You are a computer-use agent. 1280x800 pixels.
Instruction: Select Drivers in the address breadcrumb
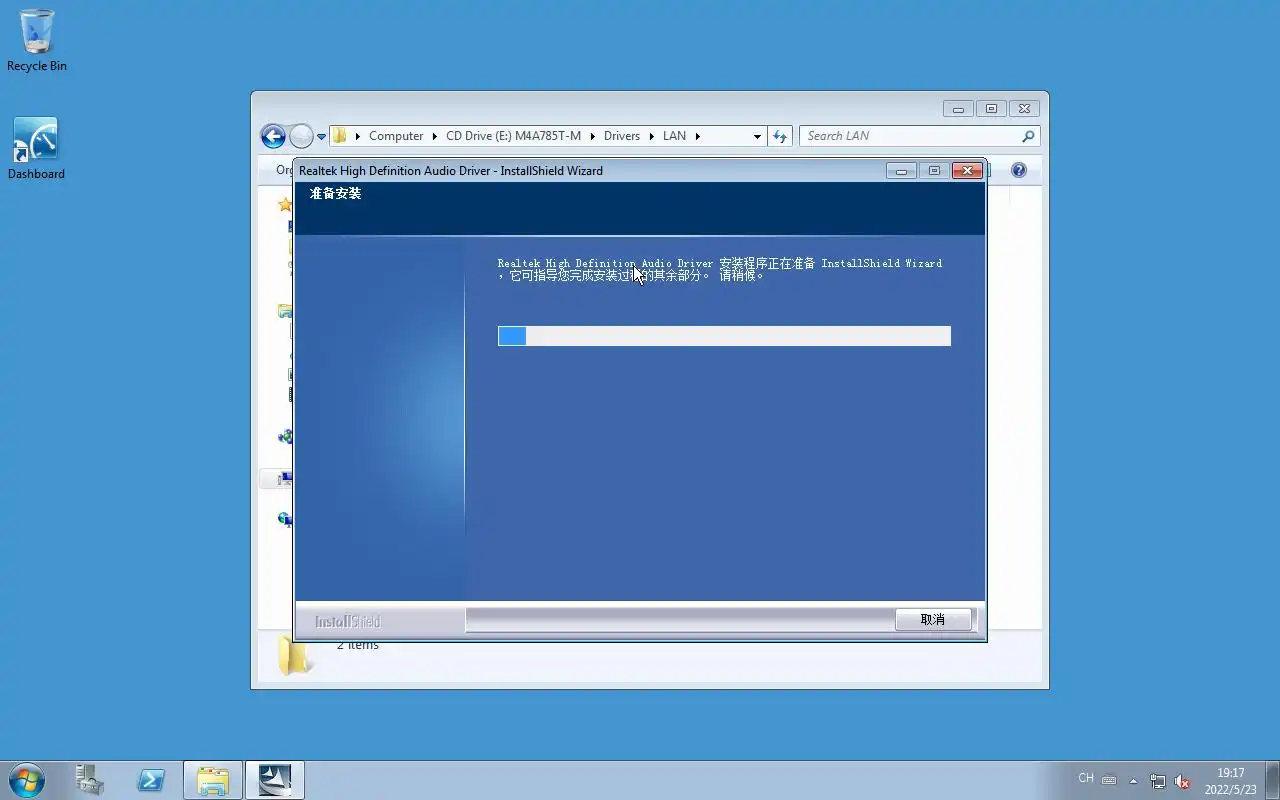pos(622,136)
